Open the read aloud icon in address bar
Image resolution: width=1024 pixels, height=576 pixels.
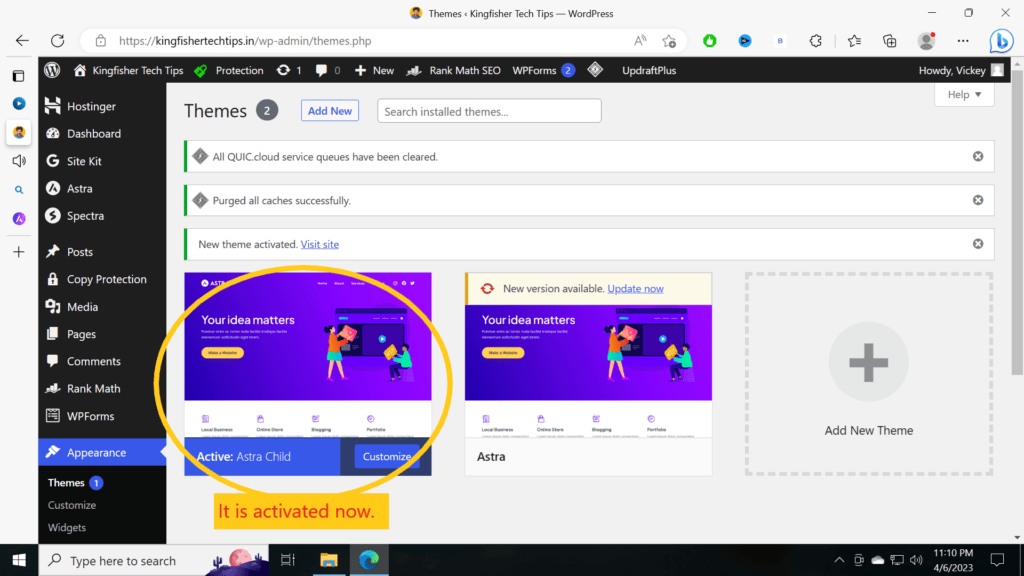click(x=640, y=40)
